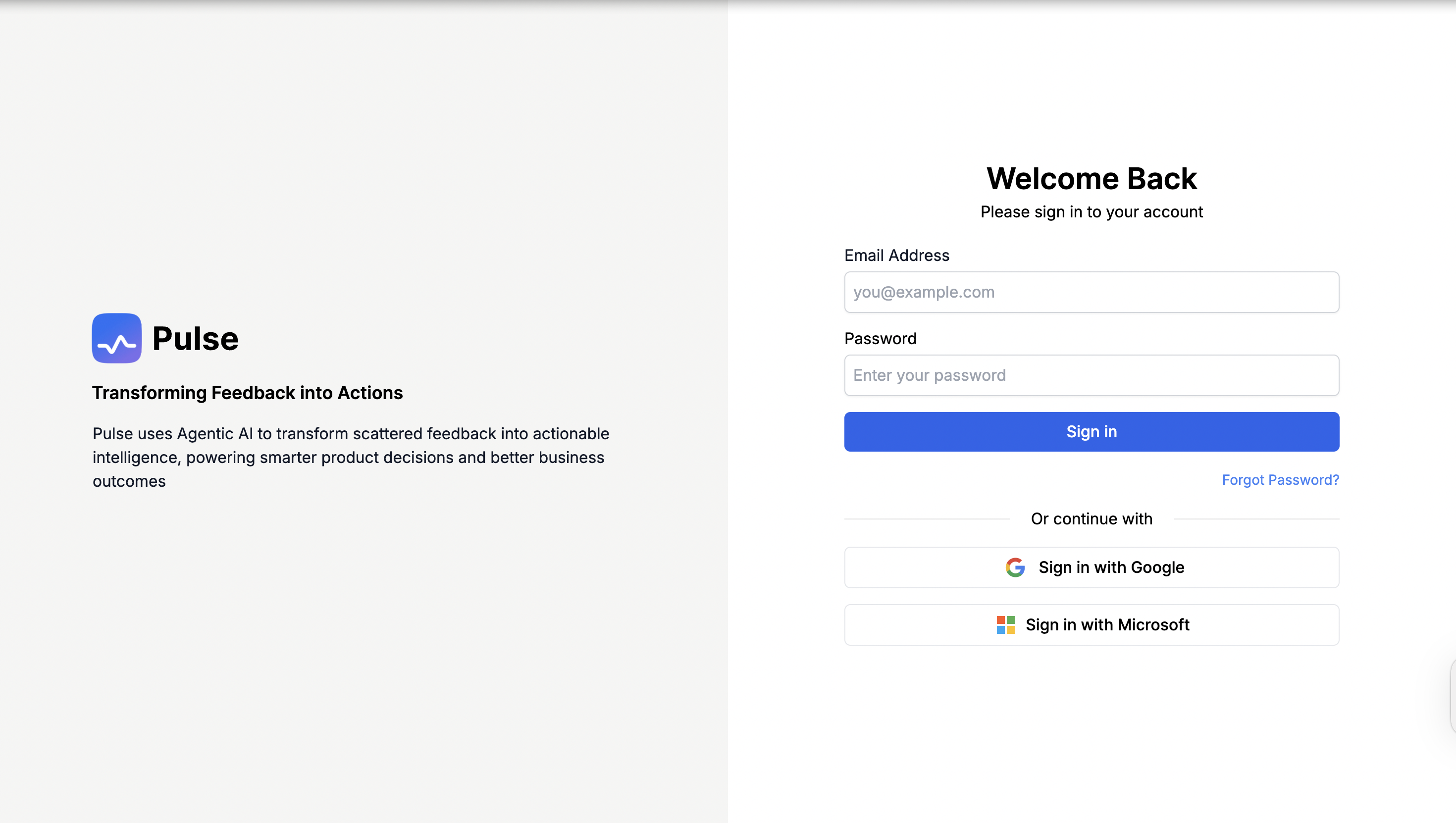Click the Transforming Feedback into Actions tagline
The height and width of the screenshot is (823, 1456).
click(x=248, y=393)
